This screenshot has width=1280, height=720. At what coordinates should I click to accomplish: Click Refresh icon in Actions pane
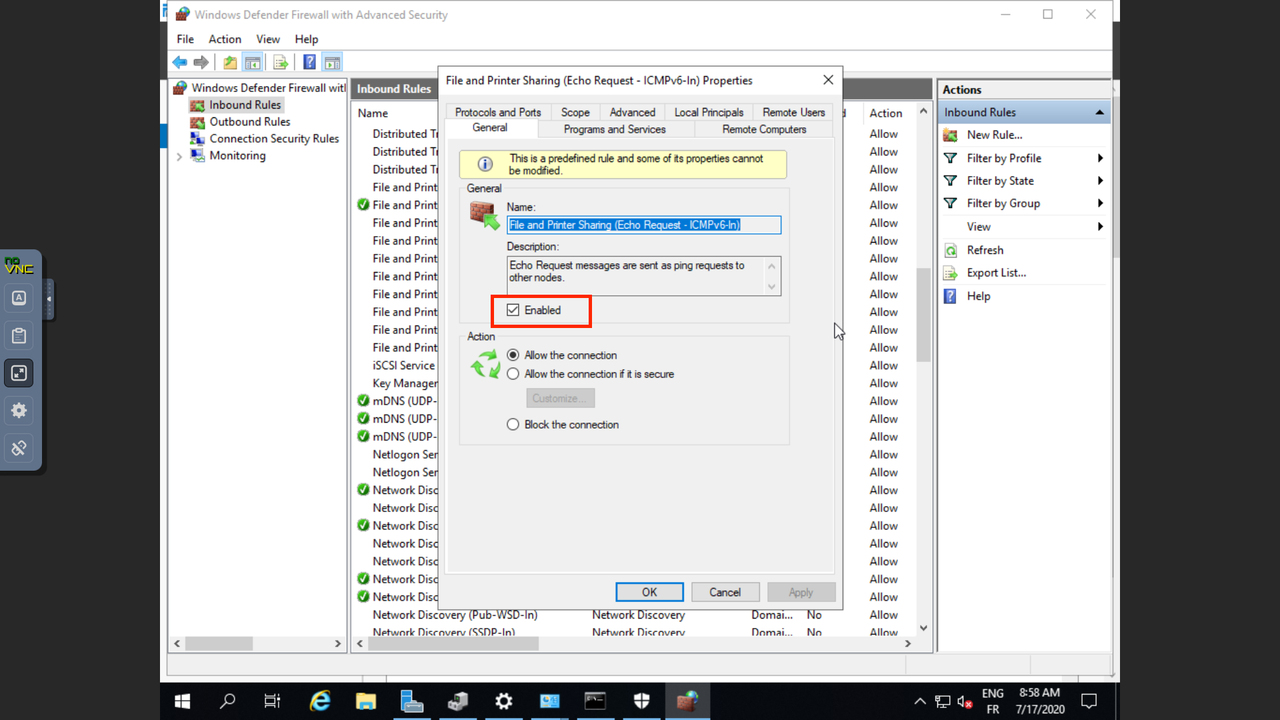[951, 250]
